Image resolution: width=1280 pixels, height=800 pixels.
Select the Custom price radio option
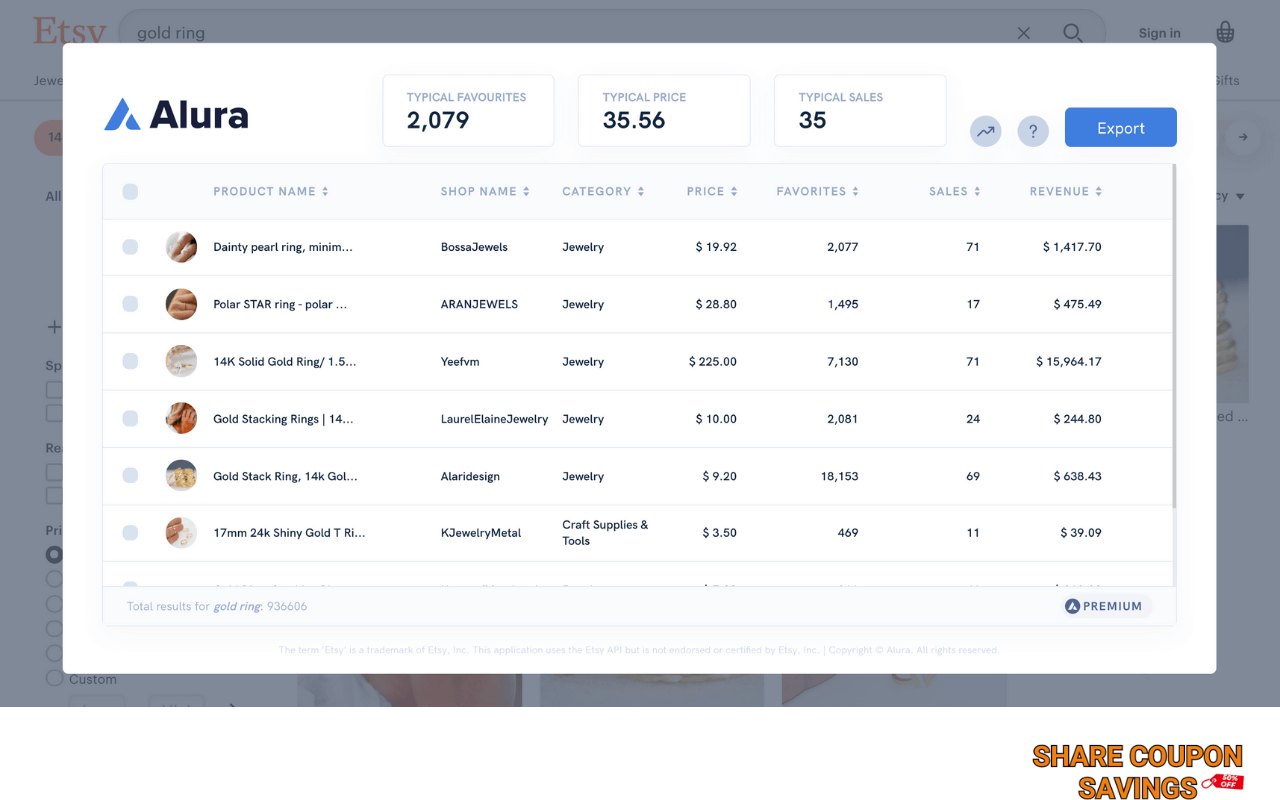[55, 678]
